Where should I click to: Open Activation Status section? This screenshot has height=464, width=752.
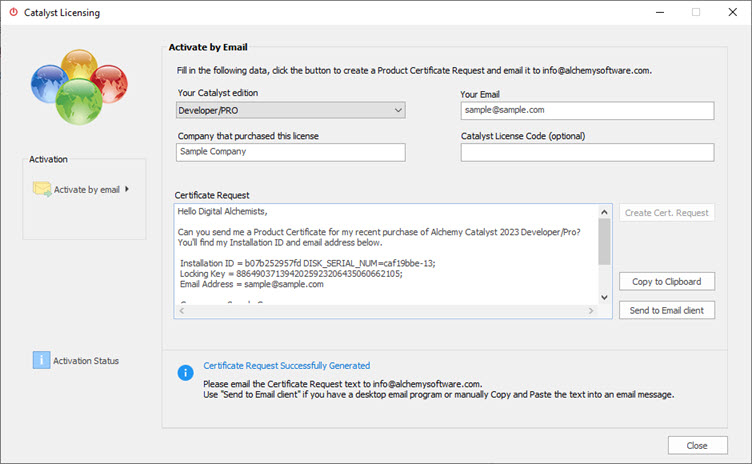coord(86,360)
